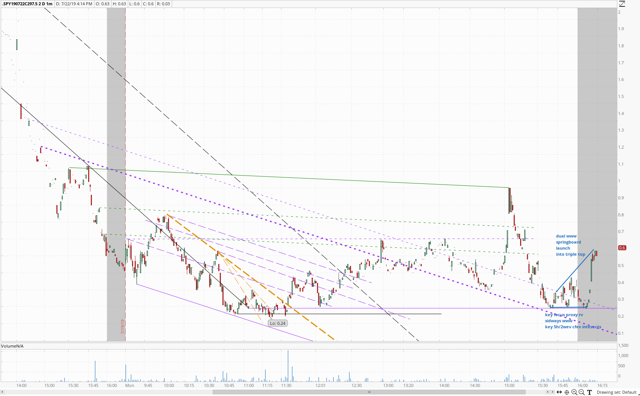Screen dimensions: 640x396
Task: Click the icon at top-right corner of chart
Action: (x=622, y=4)
